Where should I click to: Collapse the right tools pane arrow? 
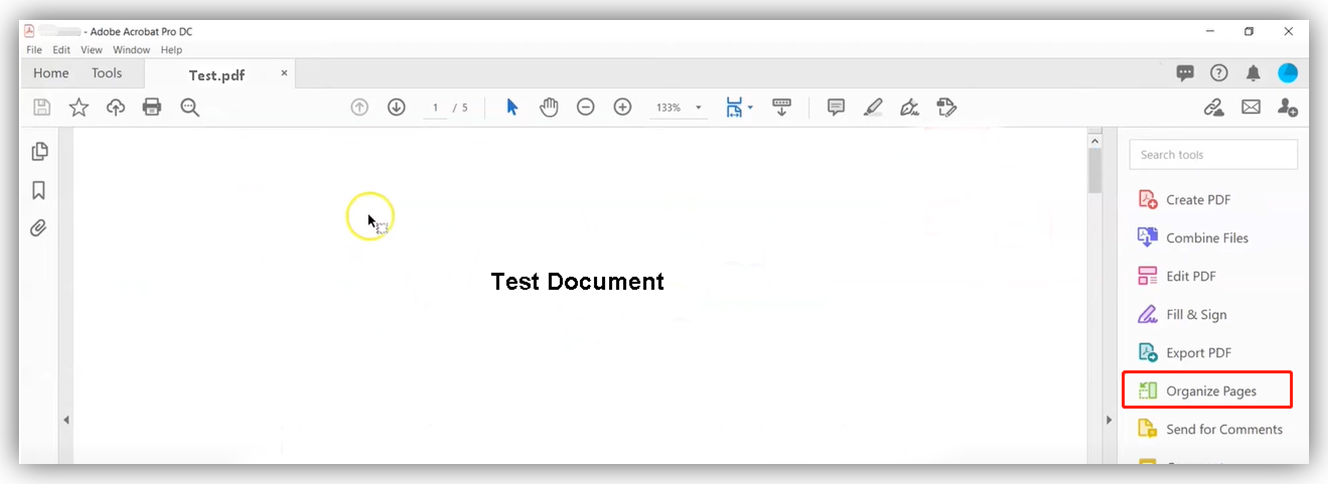coord(1108,420)
